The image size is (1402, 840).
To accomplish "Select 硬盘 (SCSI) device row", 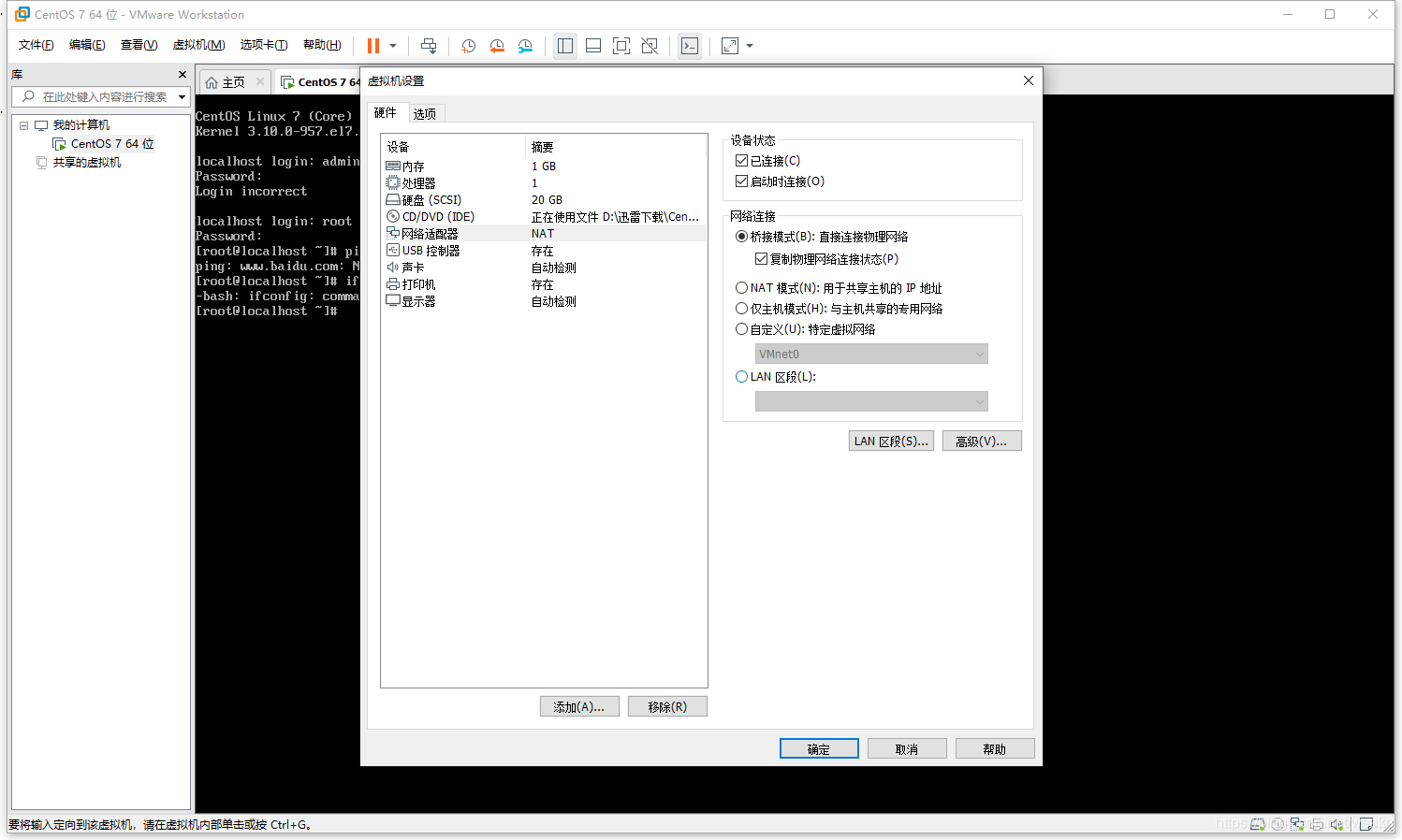I will pos(544,200).
